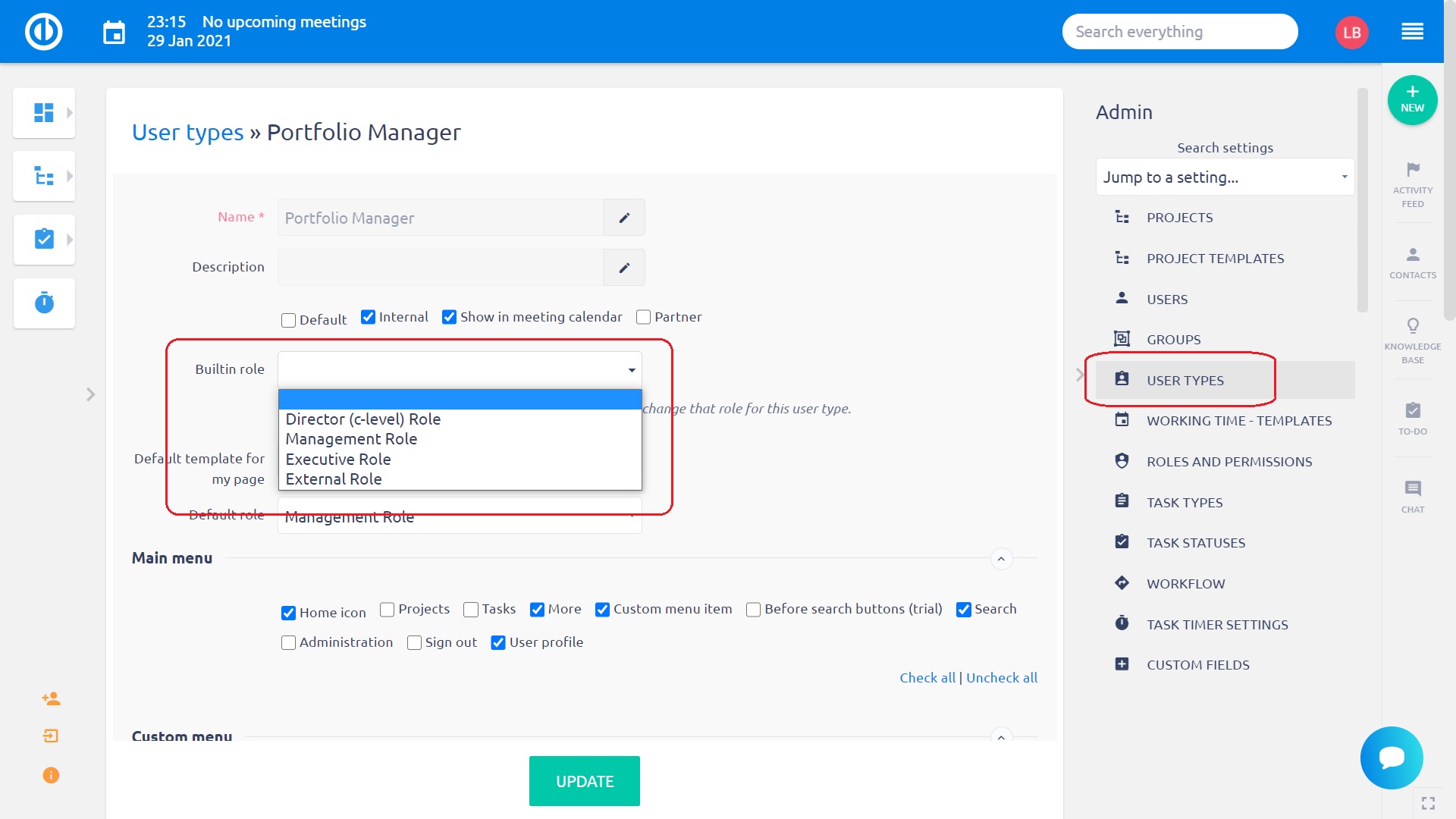Viewport: 1456px width, 819px height.
Task: Open the Easy Project logo home icon
Action: (43, 32)
